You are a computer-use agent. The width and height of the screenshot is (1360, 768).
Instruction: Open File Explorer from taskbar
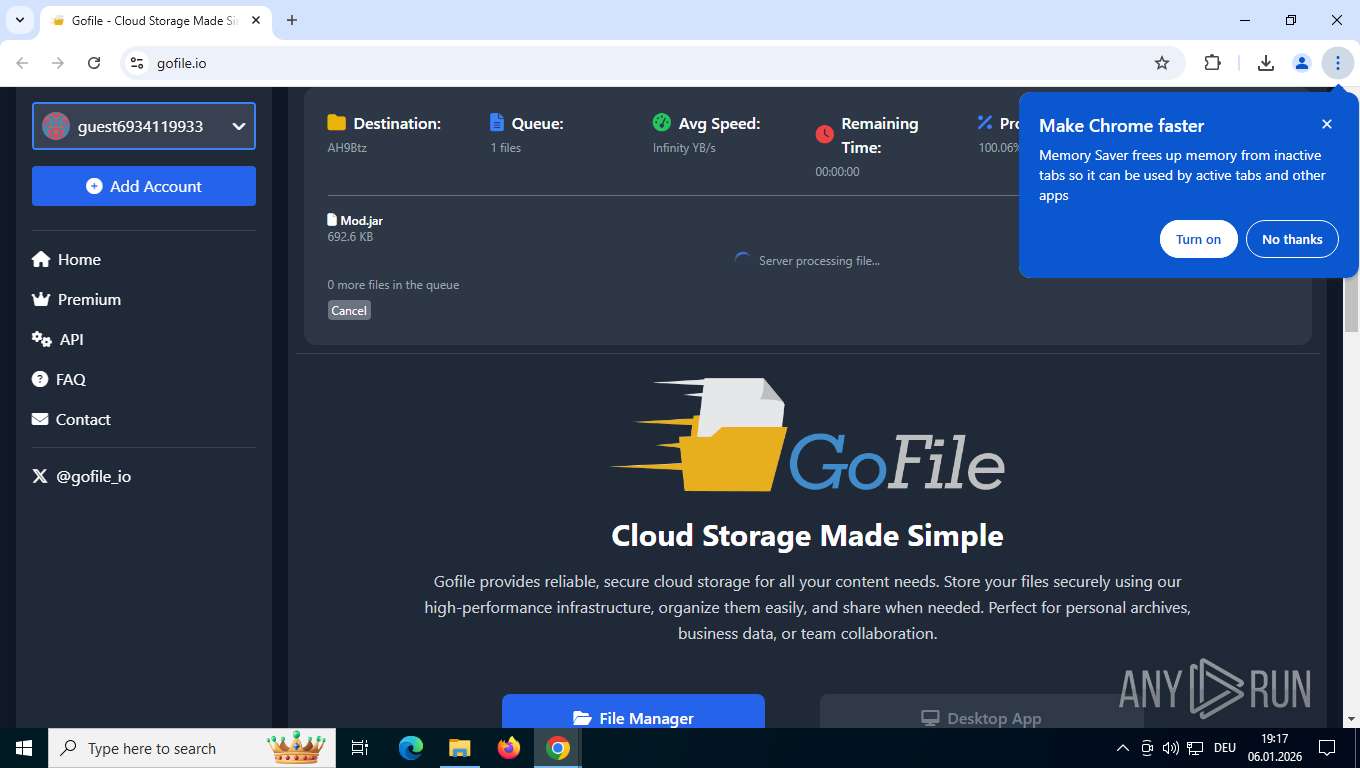[x=459, y=748]
